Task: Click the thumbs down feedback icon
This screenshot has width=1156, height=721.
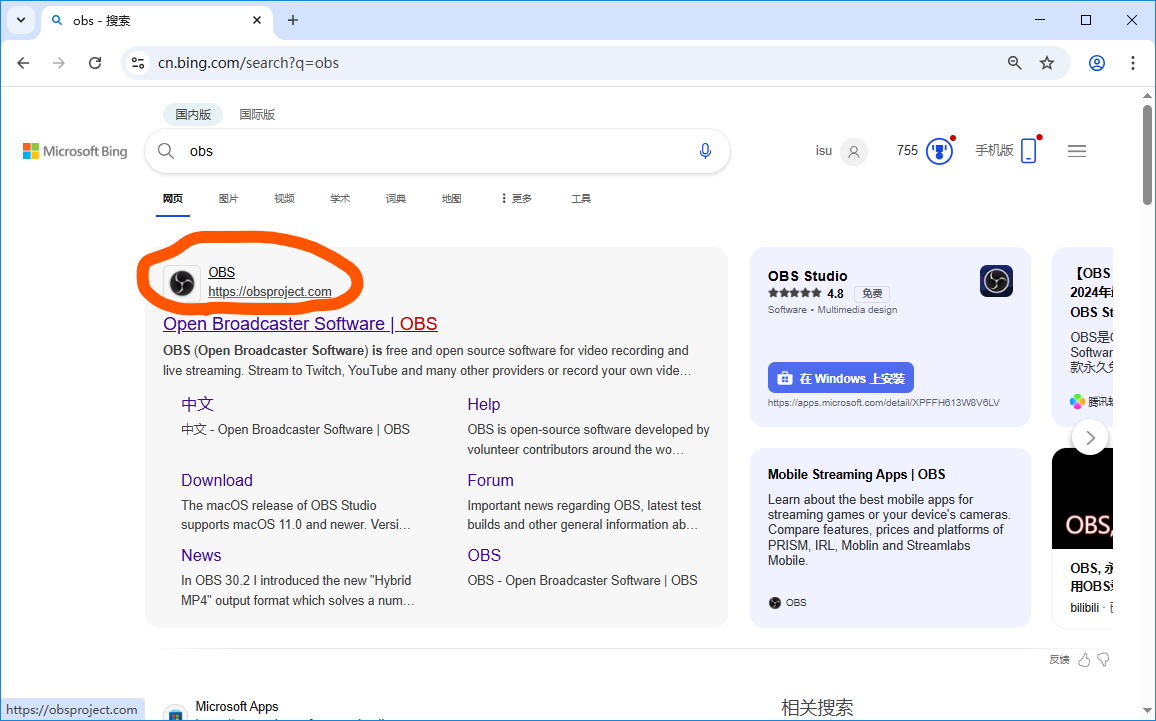Action: (1104, 660)
